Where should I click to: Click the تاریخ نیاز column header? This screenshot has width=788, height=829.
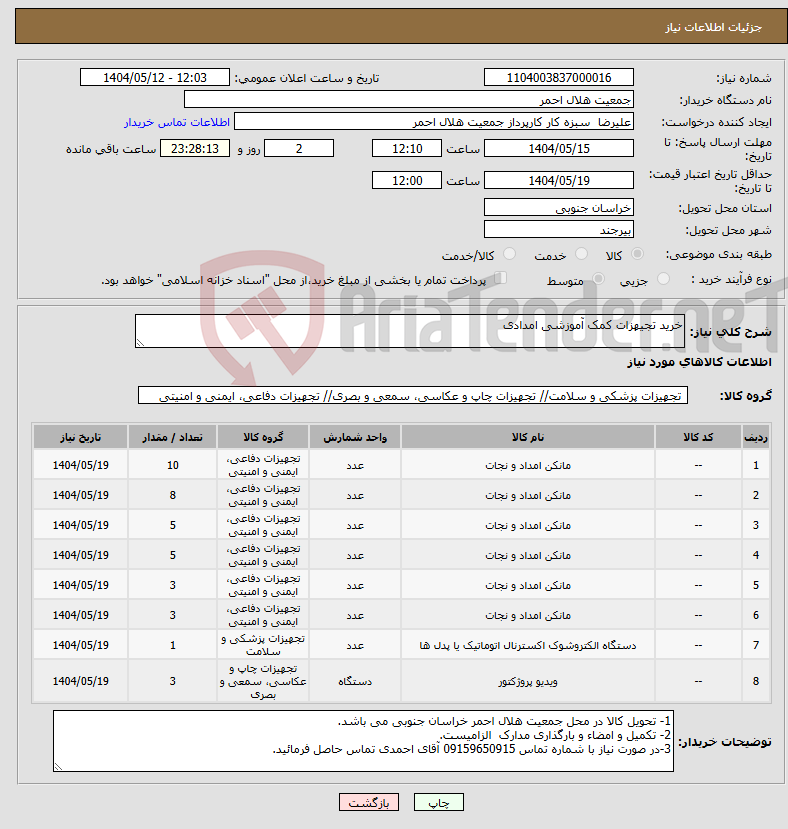[x=80, y=437]
